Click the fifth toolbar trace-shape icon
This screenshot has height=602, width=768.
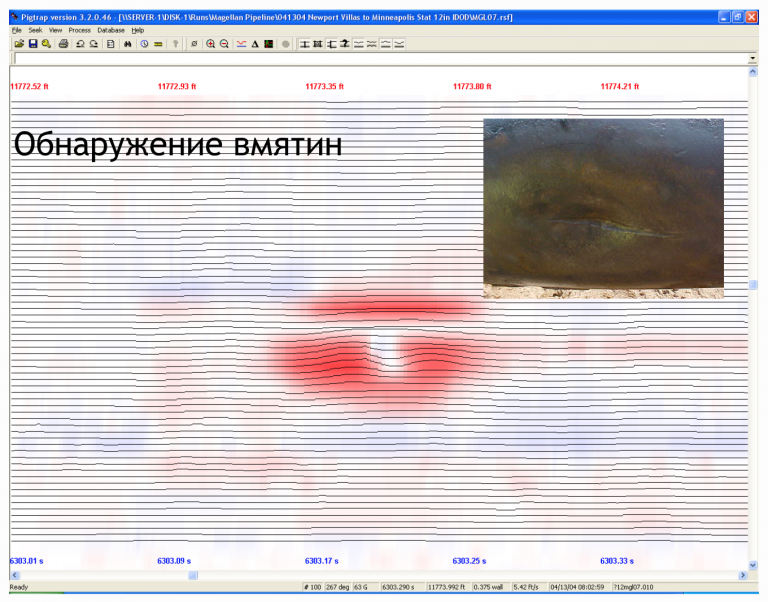[359, 44]
